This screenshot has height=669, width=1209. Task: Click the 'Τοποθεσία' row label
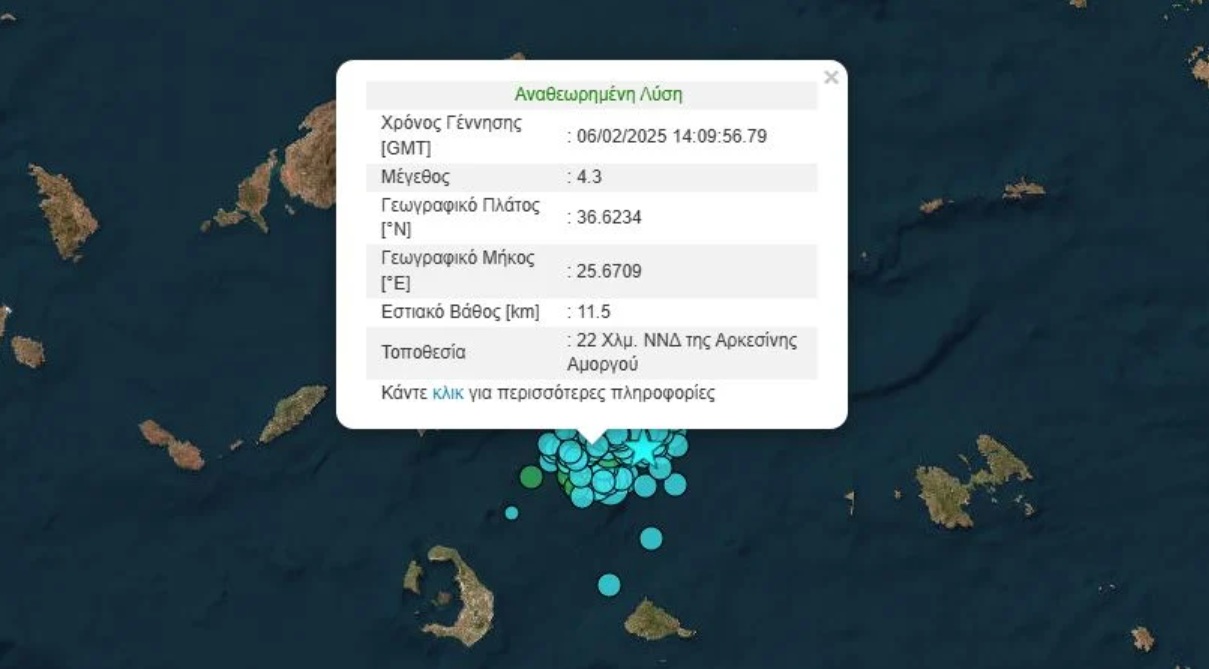tap(423, 353)
